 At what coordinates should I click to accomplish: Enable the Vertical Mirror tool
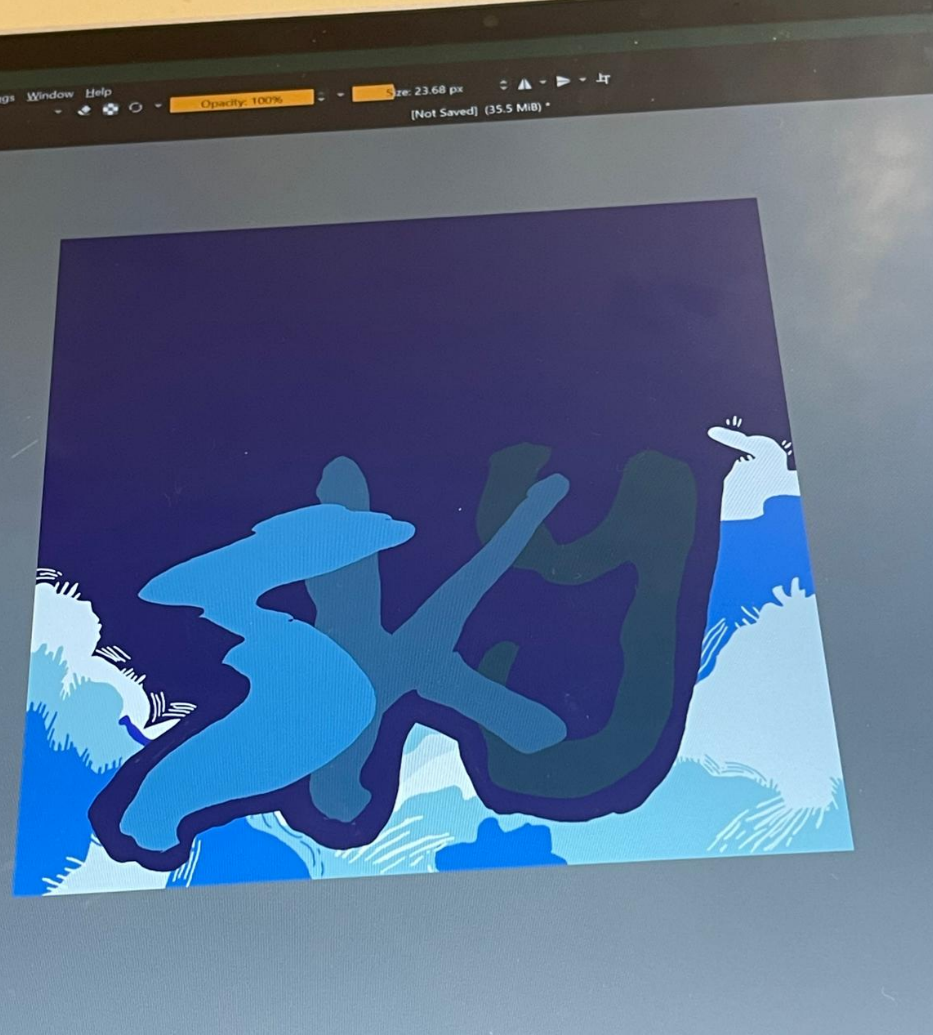pyautogui.click(x=563, y=81)
